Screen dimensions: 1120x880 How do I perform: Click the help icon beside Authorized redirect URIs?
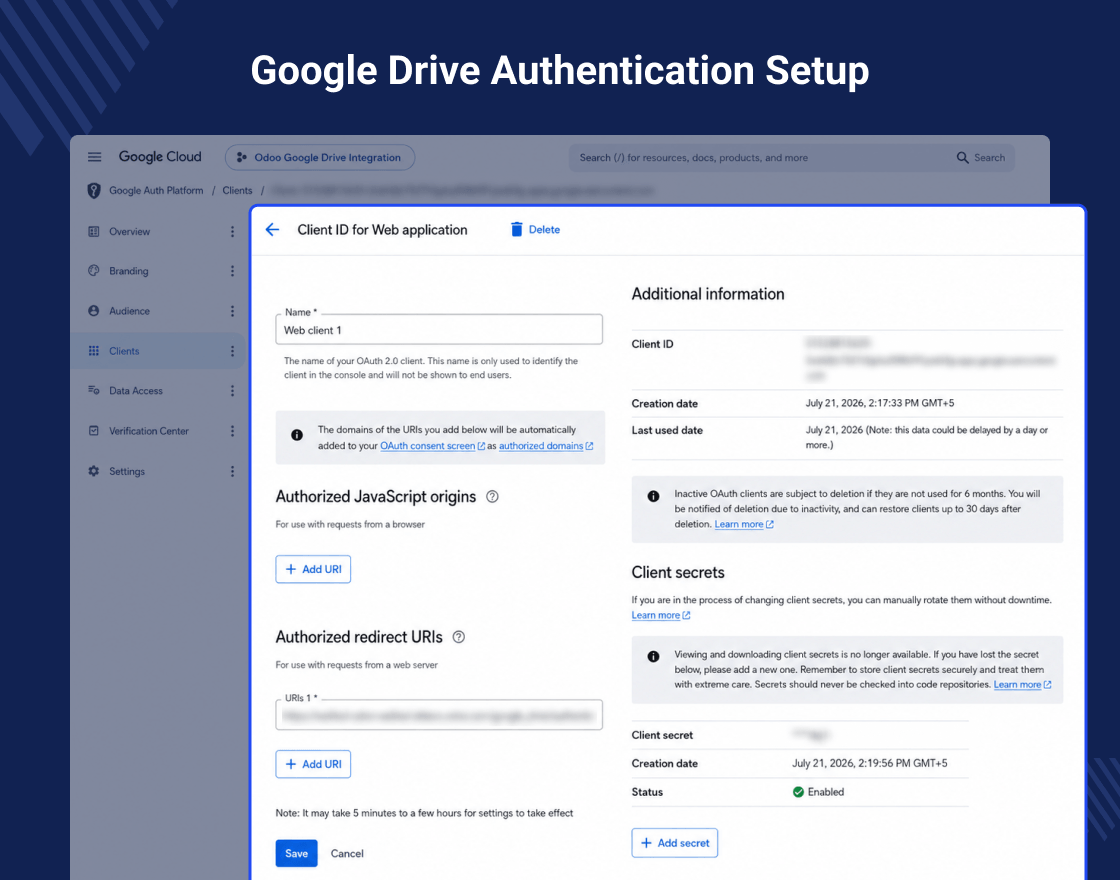(459, 637)
